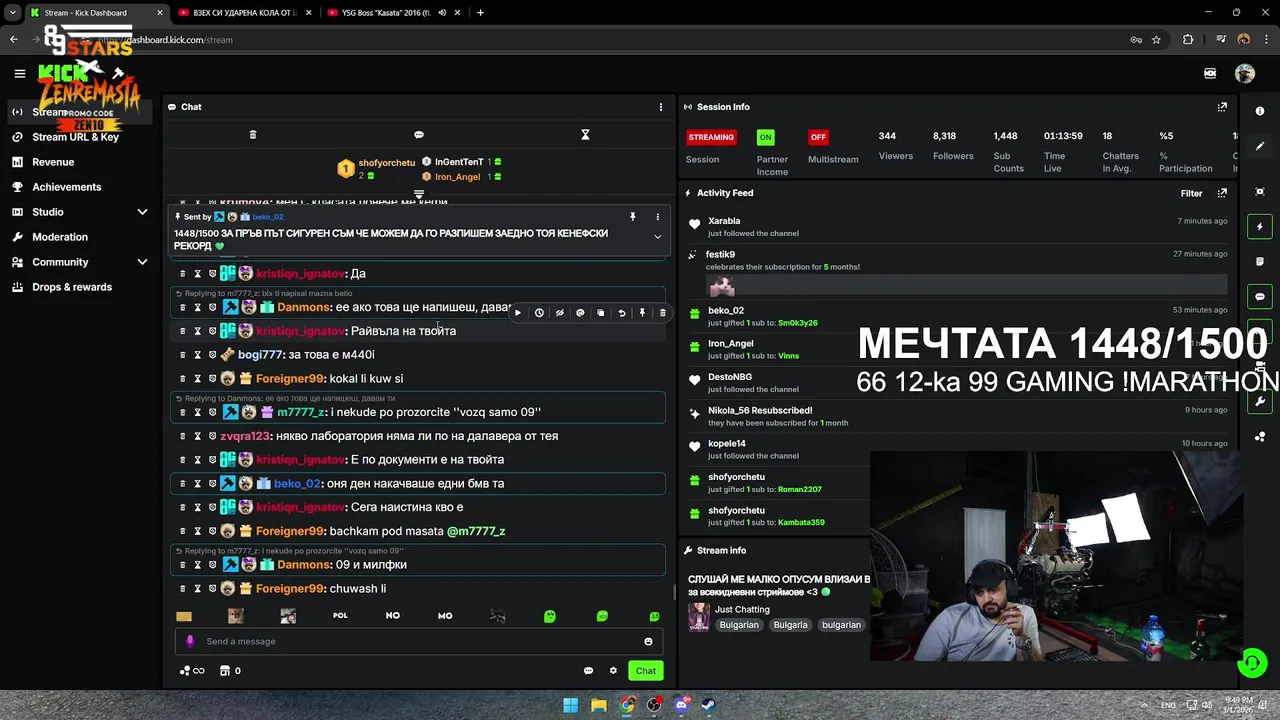Open the channel points infinity icon

[192, 671]
